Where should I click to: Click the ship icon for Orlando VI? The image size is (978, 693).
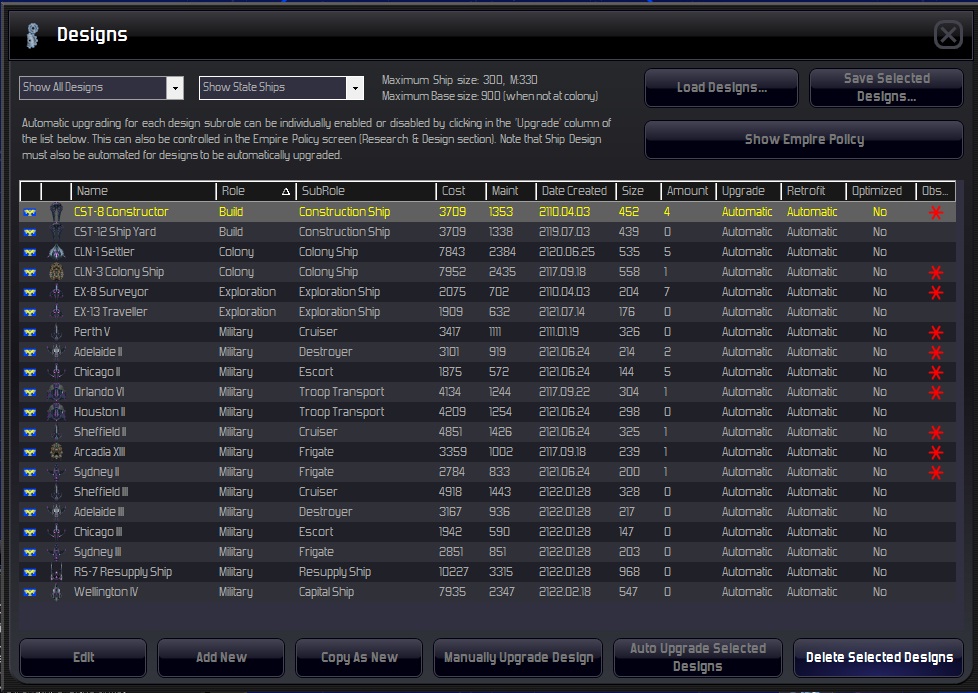[56, 392]
